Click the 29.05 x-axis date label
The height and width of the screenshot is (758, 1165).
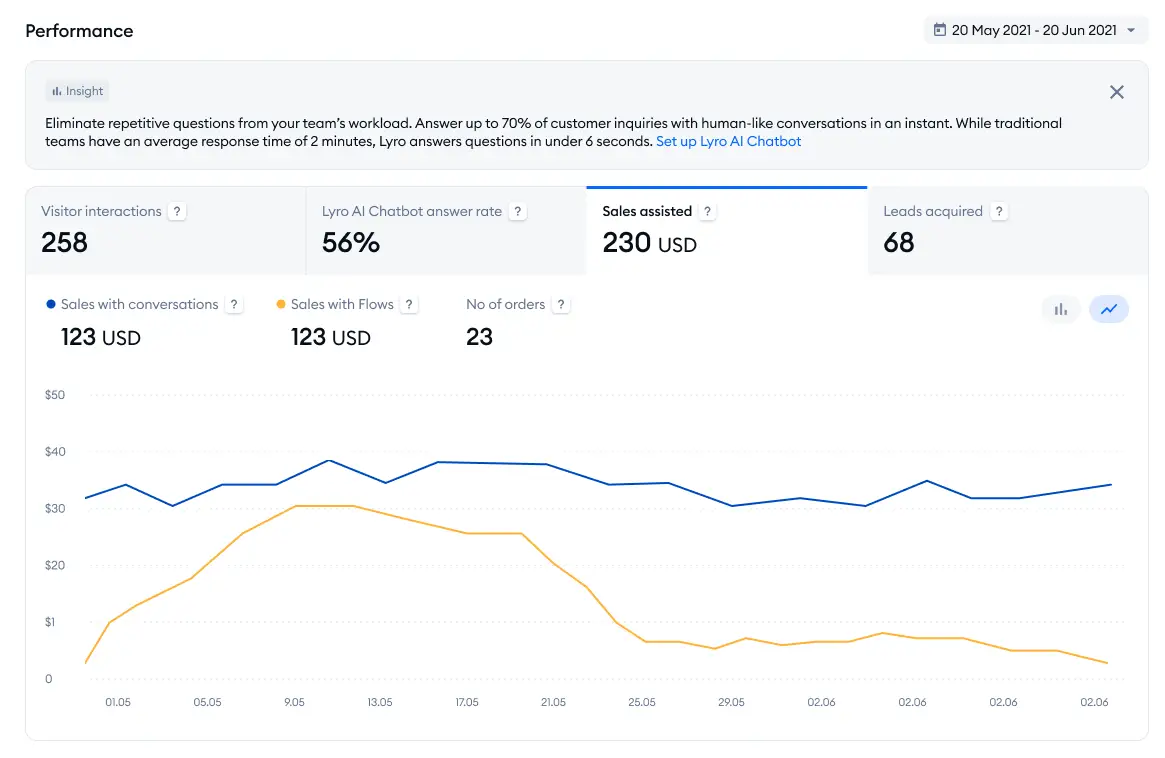[x=731, y=702]
